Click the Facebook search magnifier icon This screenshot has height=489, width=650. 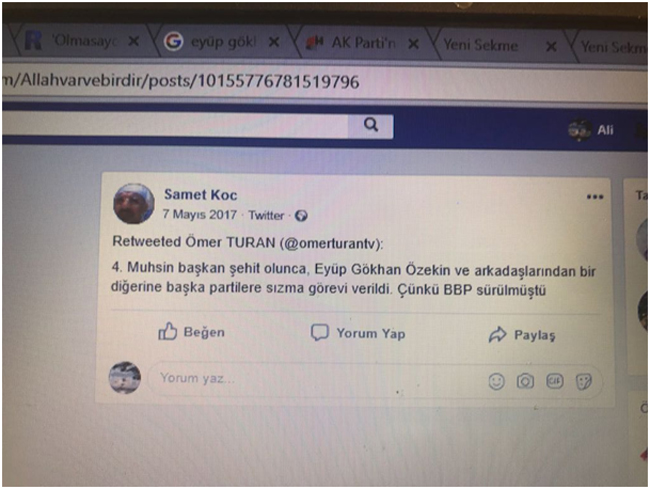371,124
